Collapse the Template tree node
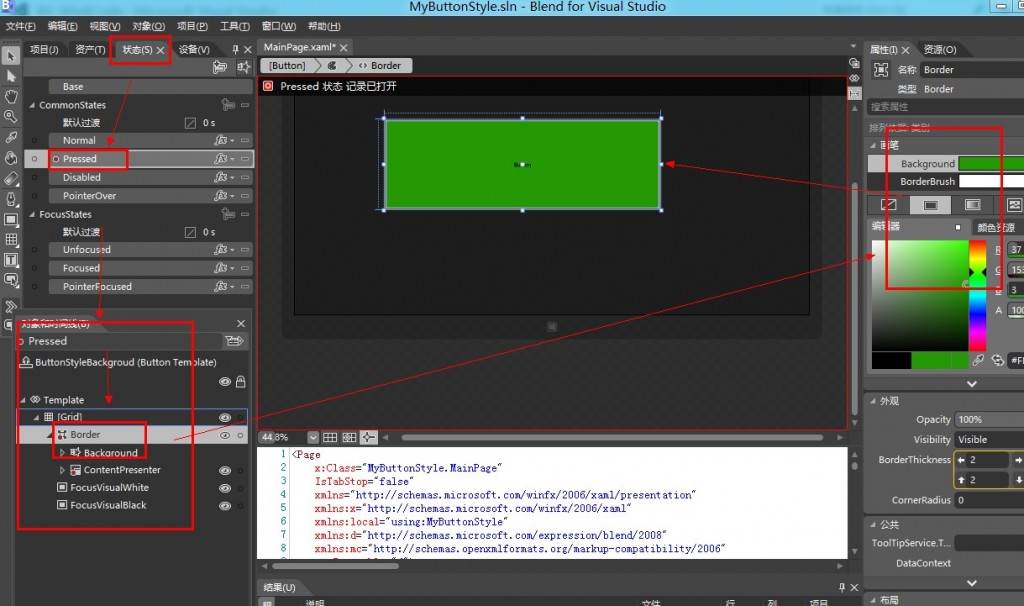Screen dimensions: 1024x606 [x=23, y=400]
